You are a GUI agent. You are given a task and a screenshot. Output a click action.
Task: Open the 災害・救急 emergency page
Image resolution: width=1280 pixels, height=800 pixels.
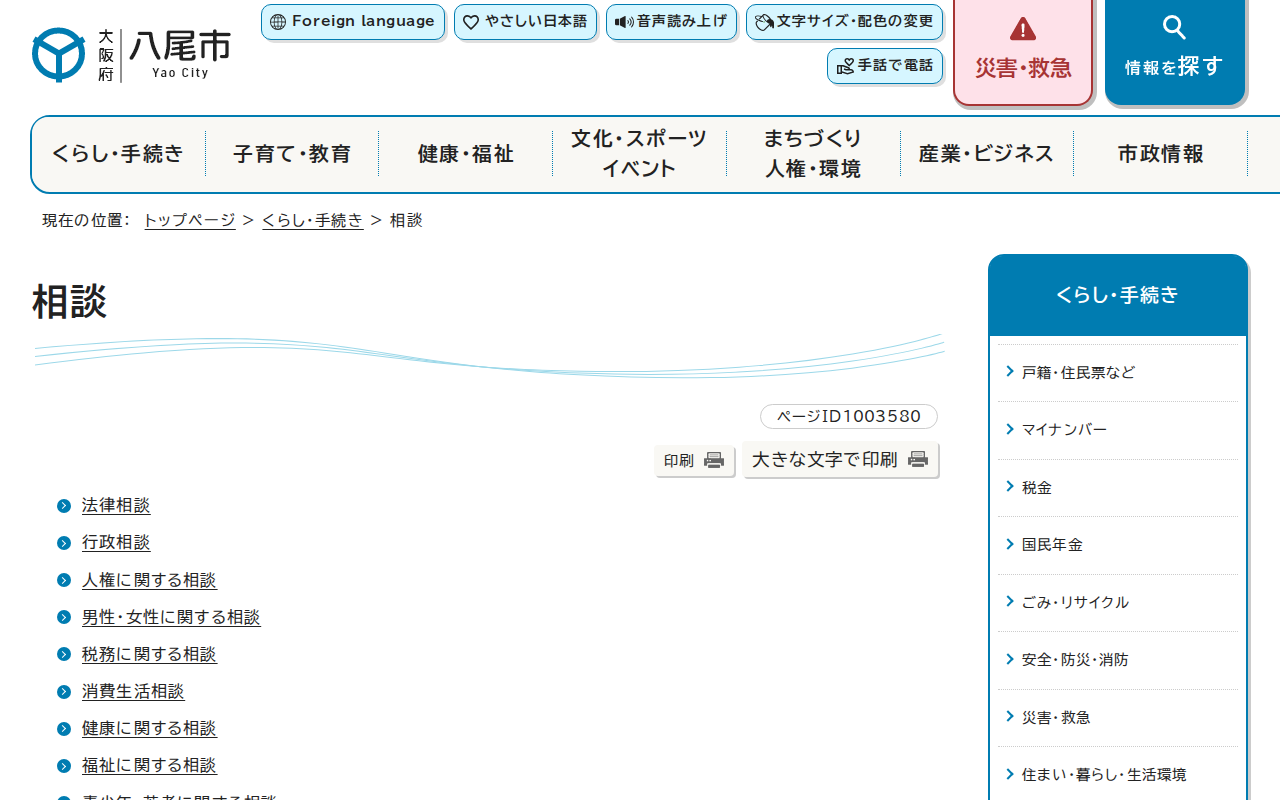[x=1023, y=51]
